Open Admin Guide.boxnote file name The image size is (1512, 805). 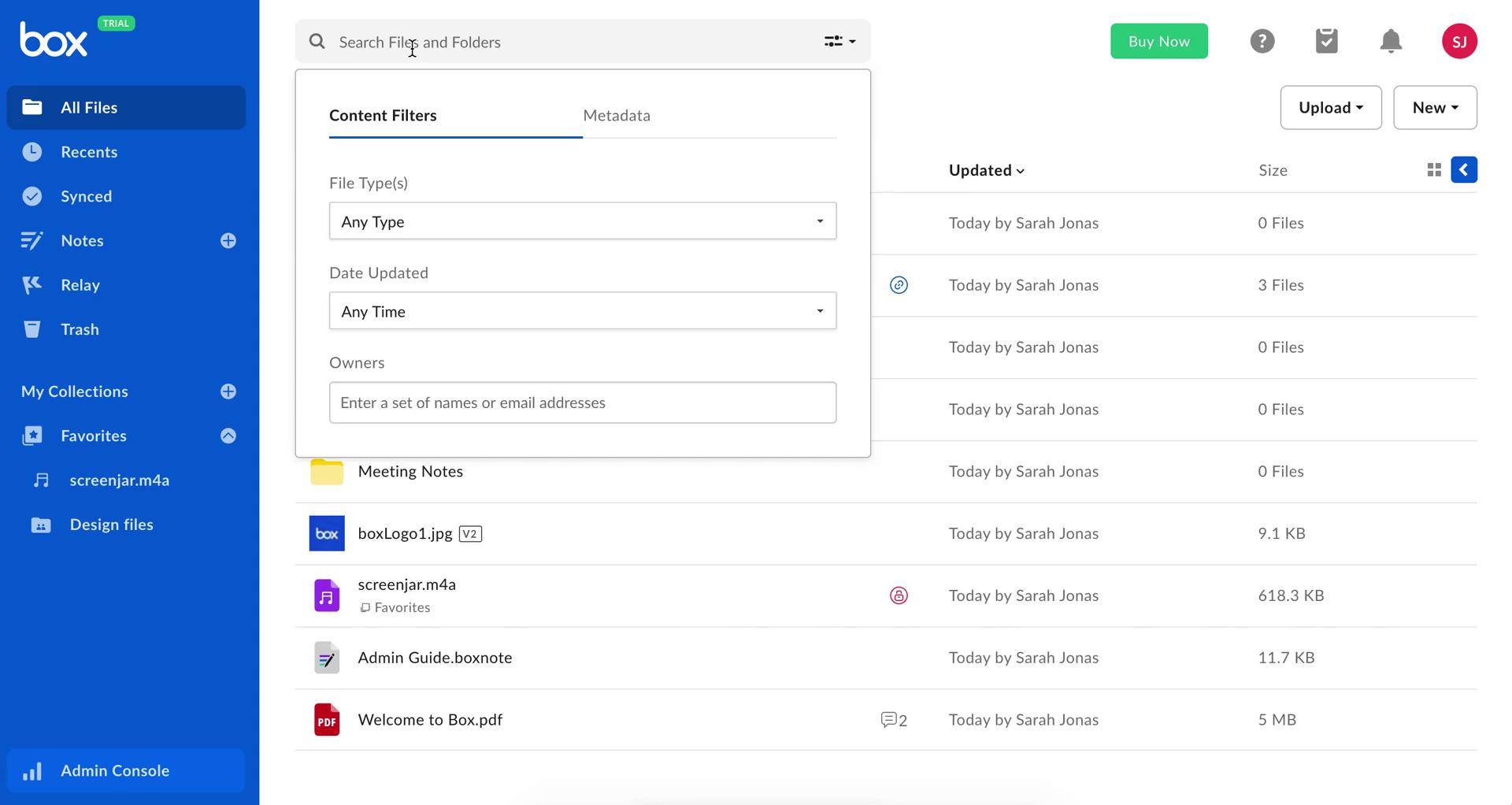coord(435,658)
